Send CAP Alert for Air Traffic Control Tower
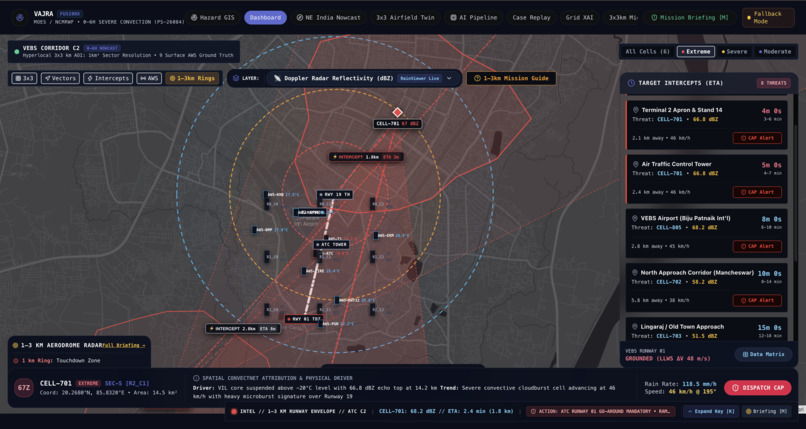 coord(757,192)
